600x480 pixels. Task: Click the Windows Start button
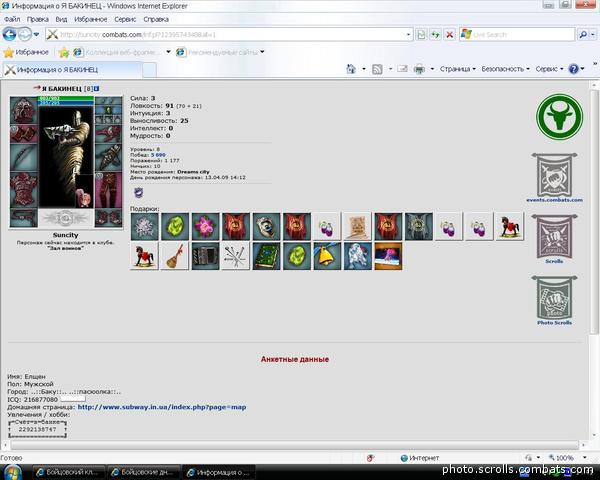(x=12, y=472)
